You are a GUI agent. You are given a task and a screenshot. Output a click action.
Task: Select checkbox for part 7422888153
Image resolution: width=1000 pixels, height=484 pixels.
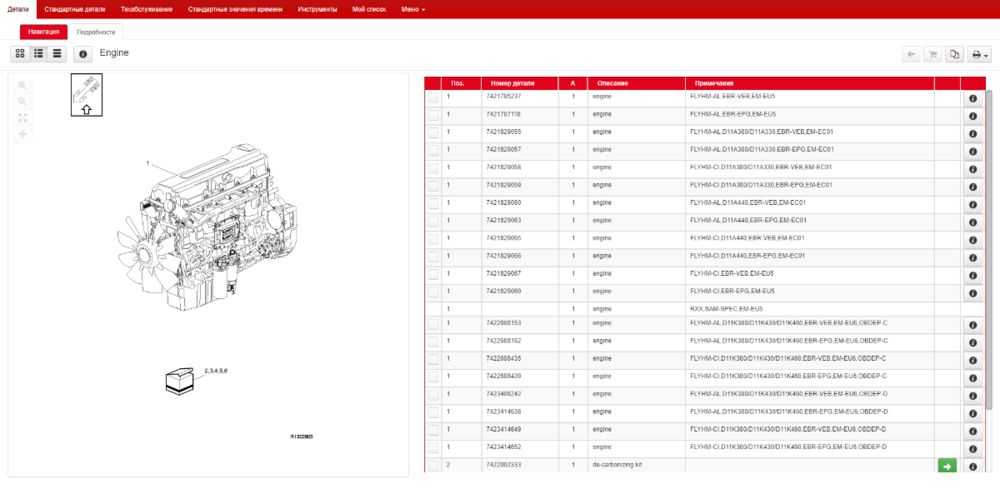(x=433, y=324)
